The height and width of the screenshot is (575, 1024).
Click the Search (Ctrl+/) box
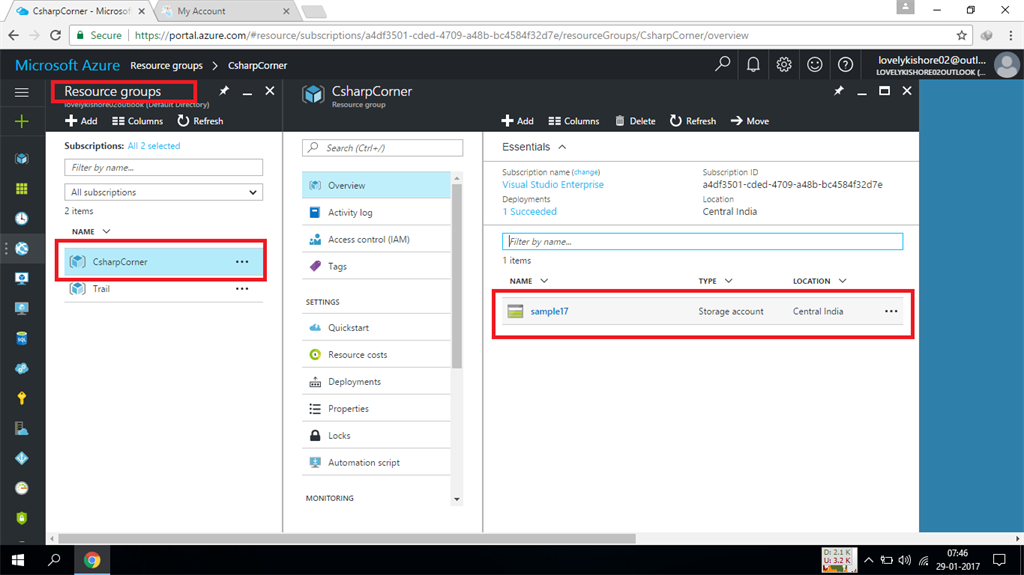383,148
